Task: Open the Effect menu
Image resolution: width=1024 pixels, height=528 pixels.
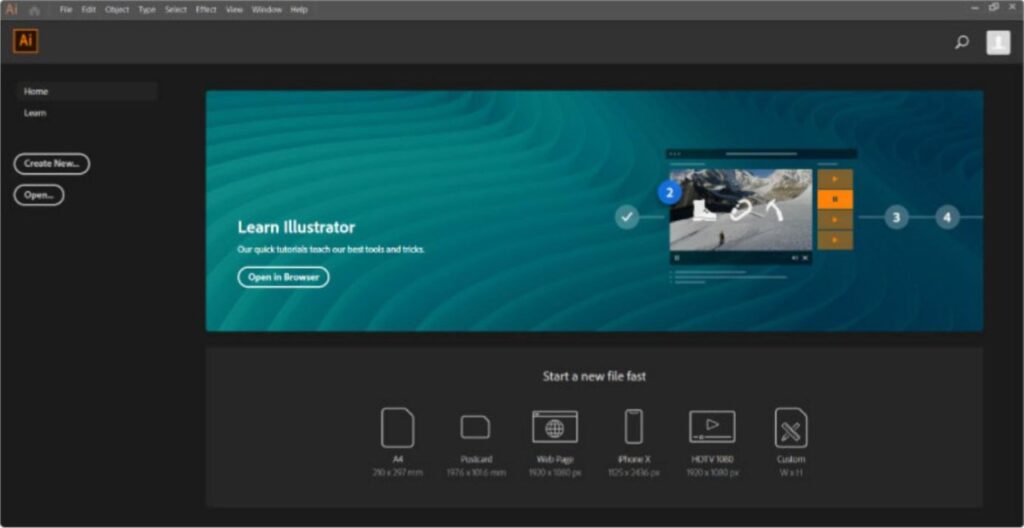Action: click(206, 10)
